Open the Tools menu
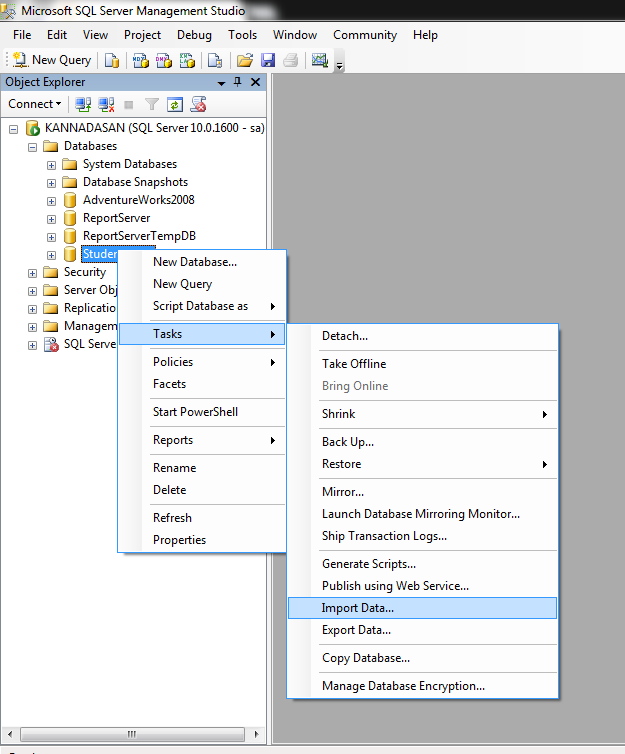The height and width of the screenshot is (754, 625). click(242, 35)
